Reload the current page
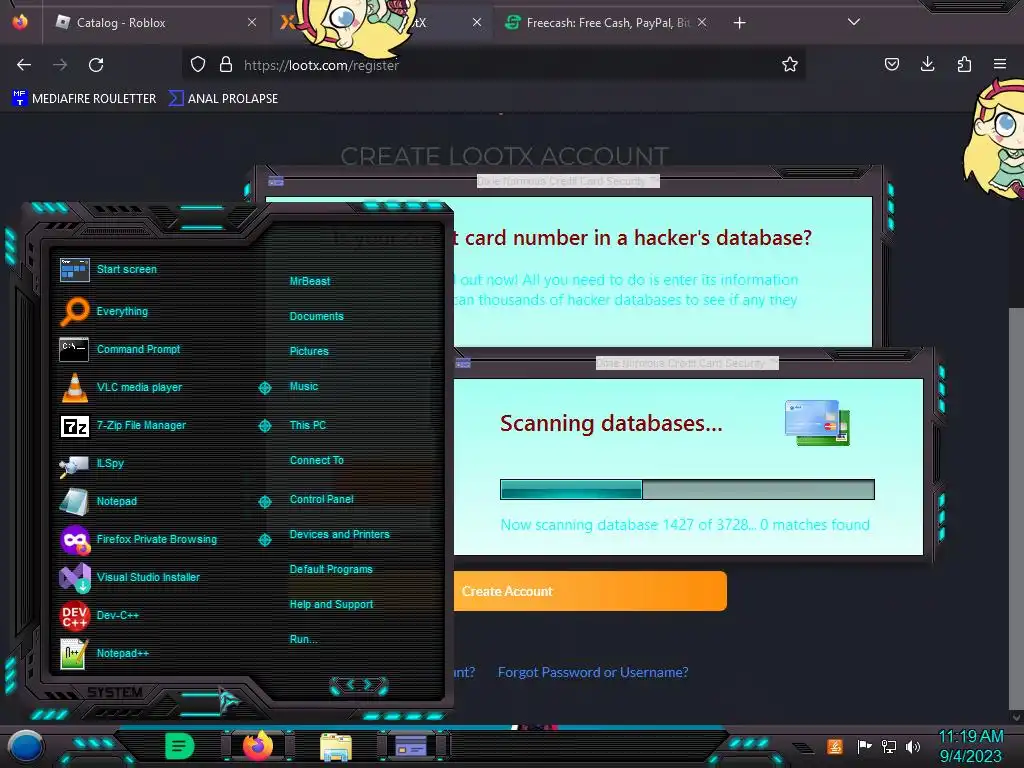Image resolution: width=1024 pixels, height=768 pixels. 96,65
